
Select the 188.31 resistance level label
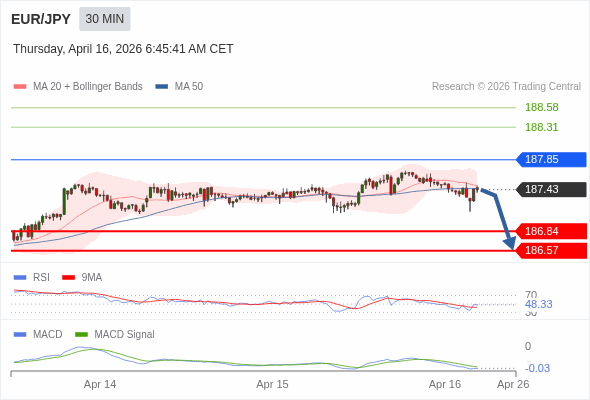[541, 127]
